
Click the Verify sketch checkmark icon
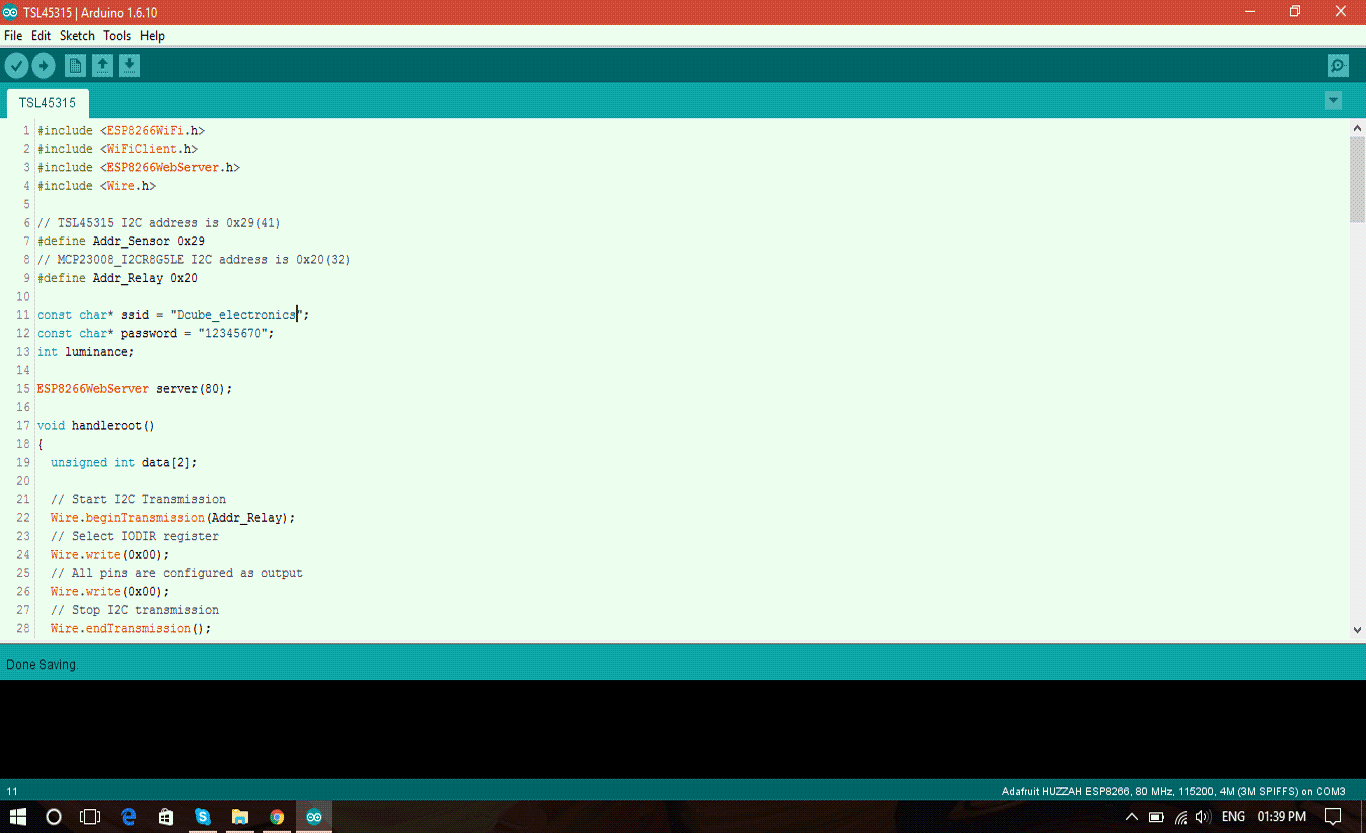tap(16, 66)
